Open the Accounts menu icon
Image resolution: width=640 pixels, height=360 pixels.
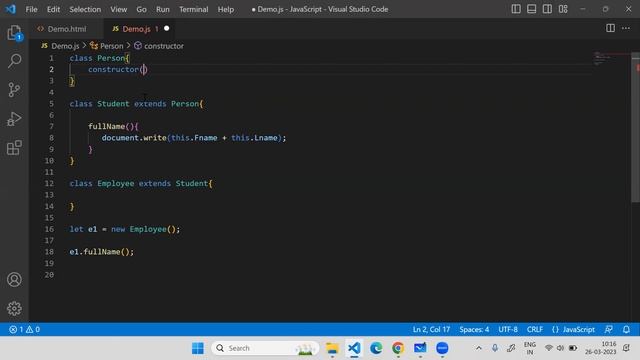[14, 280]
